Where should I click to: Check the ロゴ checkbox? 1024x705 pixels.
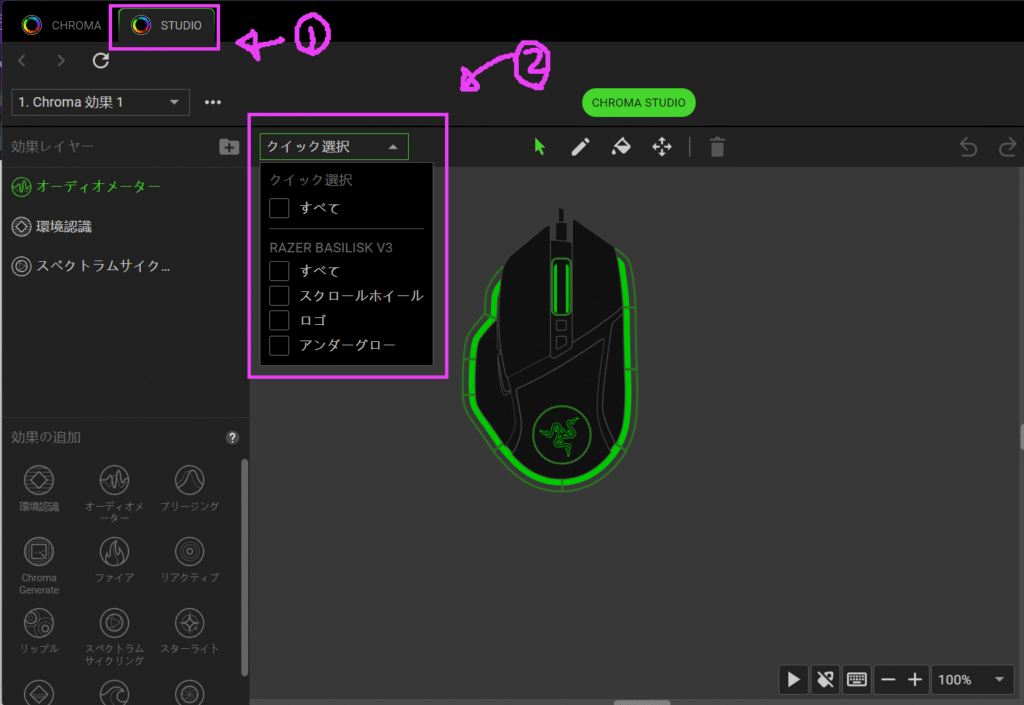tap(279, 321)
